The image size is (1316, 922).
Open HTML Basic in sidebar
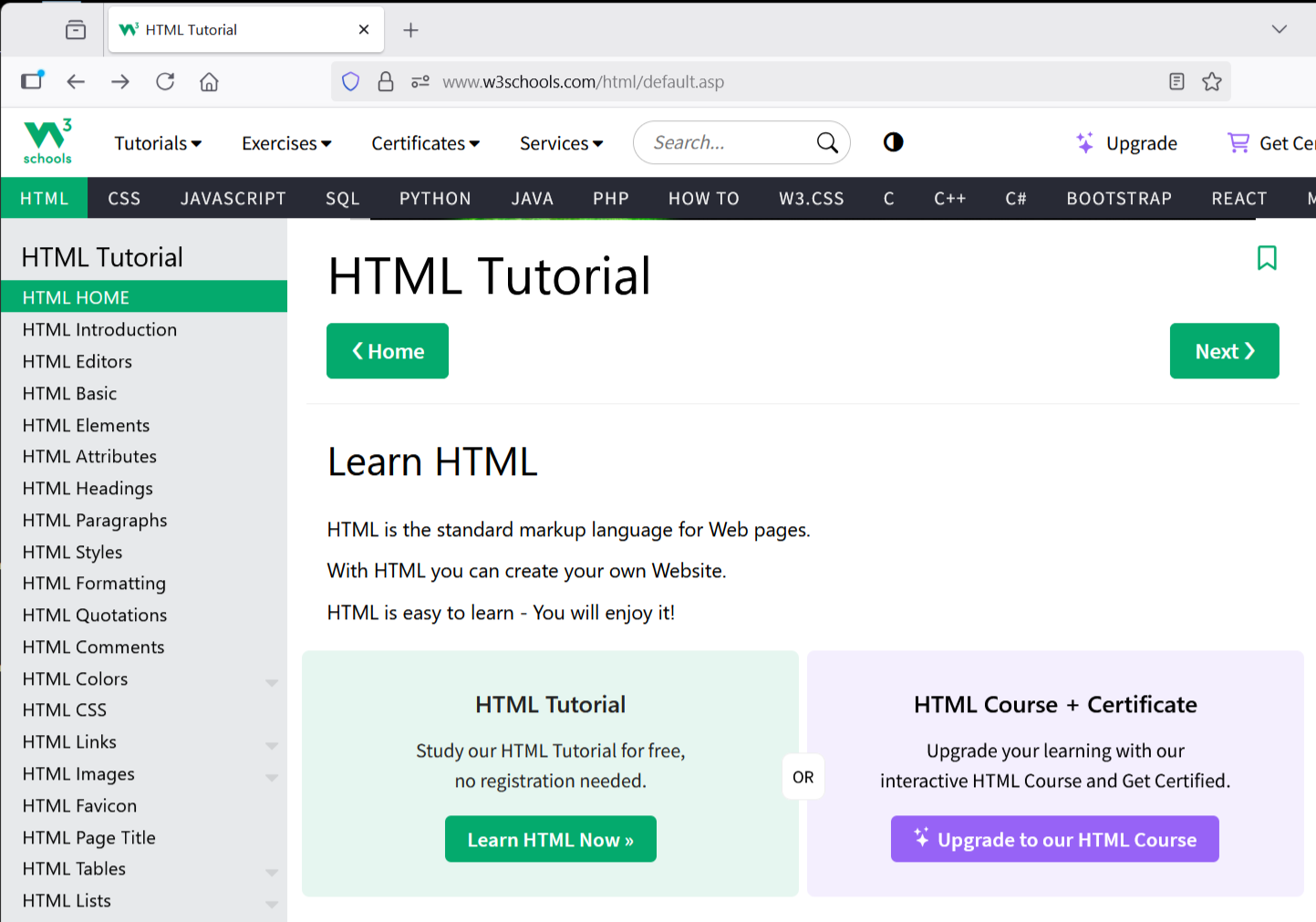click(143, 393)
